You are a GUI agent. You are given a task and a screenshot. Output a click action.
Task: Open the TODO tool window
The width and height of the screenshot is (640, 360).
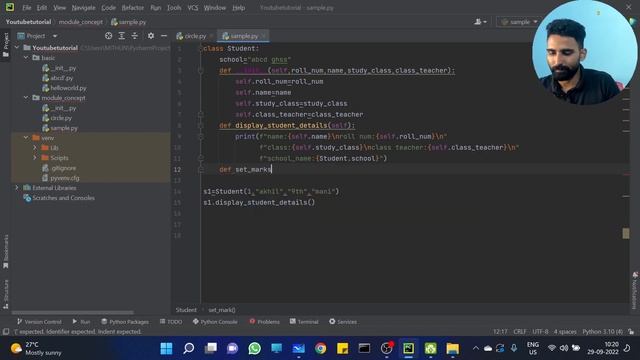[171, 322]
